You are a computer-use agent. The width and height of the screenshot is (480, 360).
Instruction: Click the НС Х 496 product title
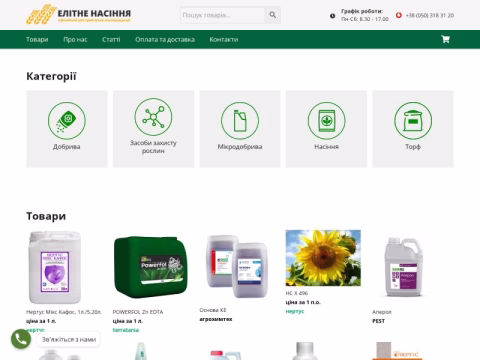pos(297,293)
